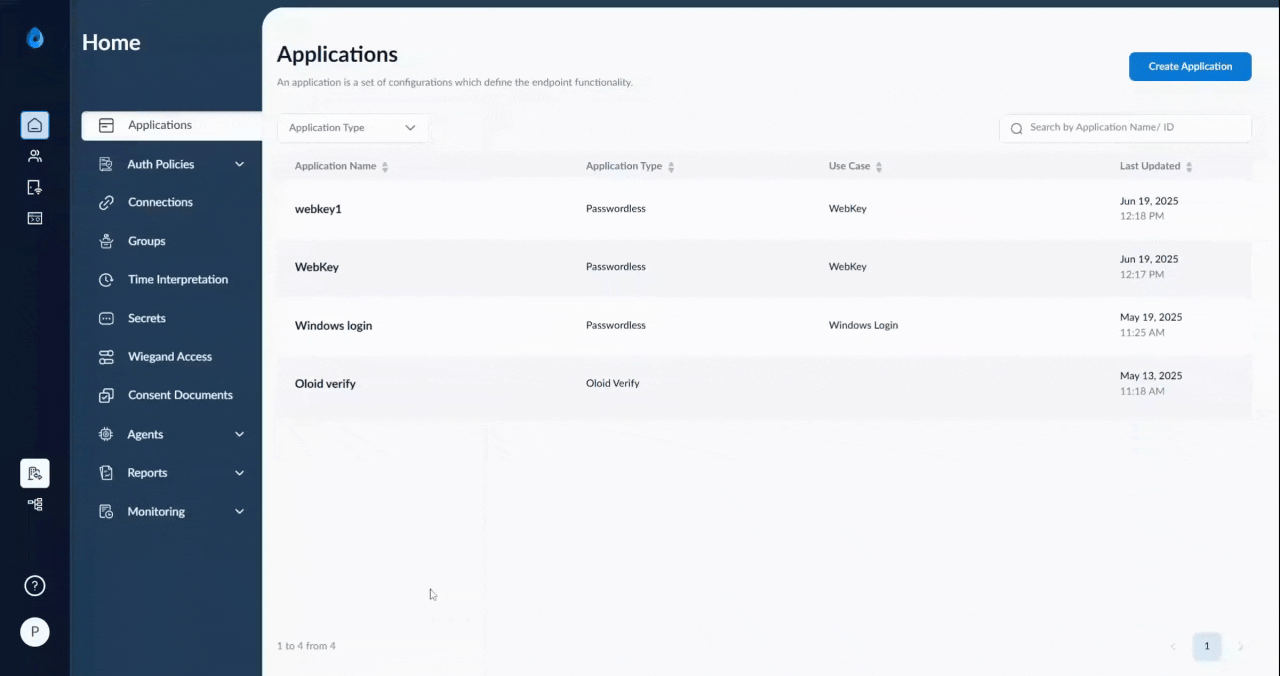
Task: Open Wiegand Access menu item
Action: click(x=172, y=357)
